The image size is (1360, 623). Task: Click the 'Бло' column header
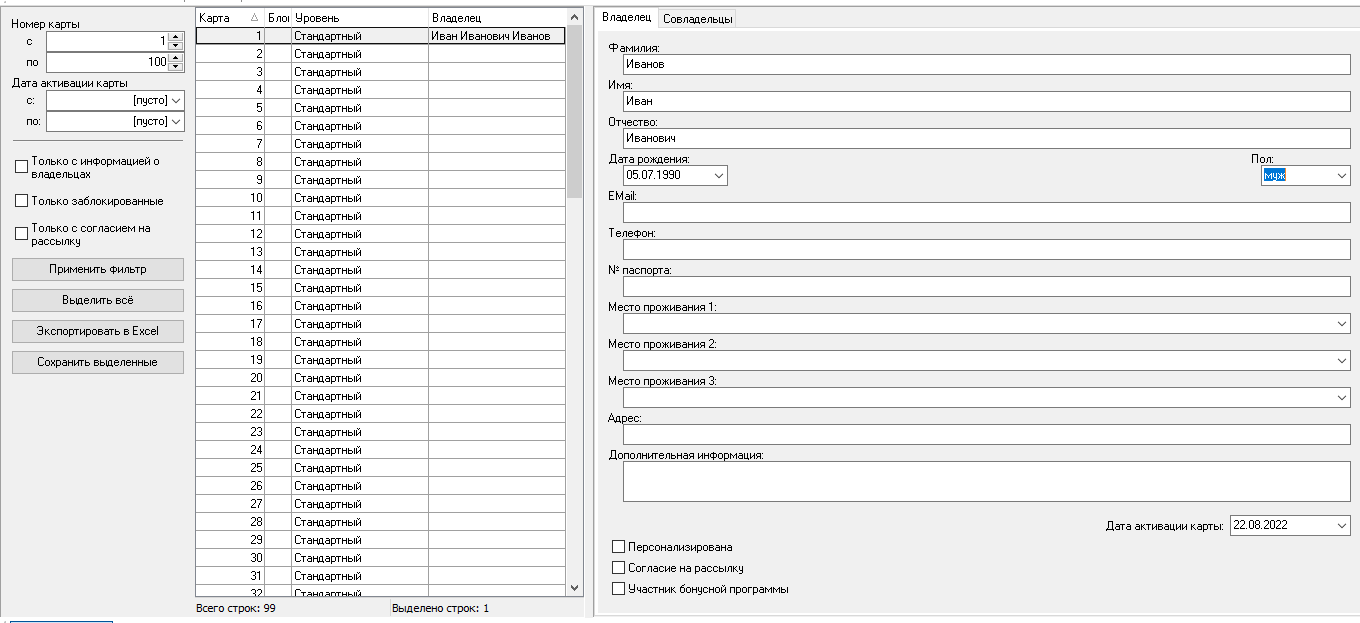coord(278,18)
